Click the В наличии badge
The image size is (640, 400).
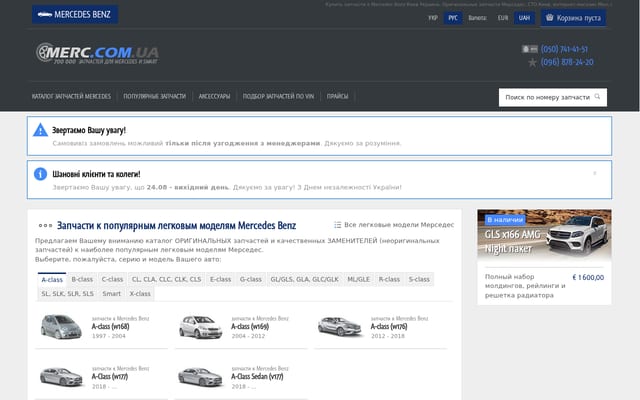pyautogui.click(x=505, y=220)
